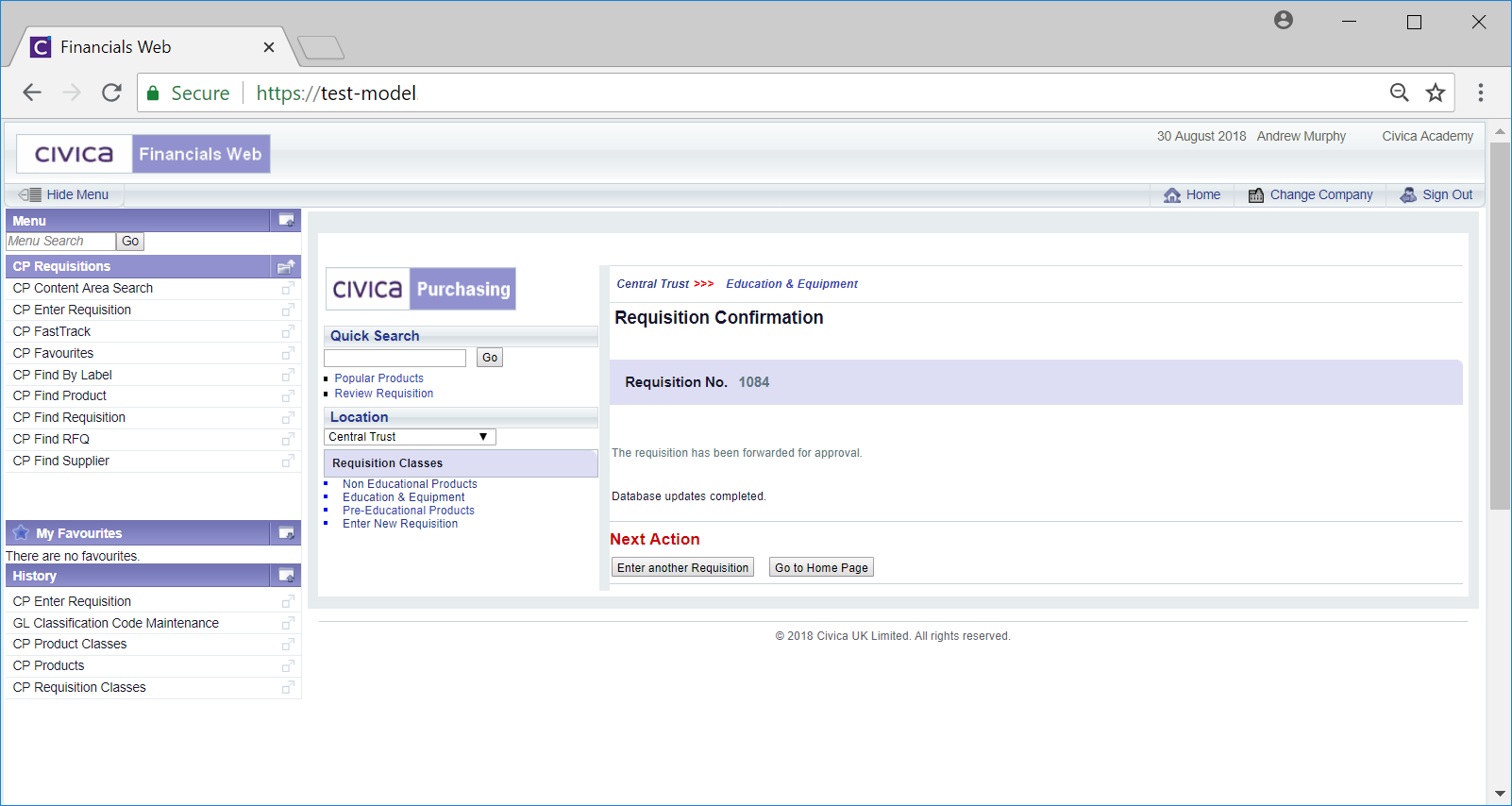
Task: Click Enter another Requisition button
Action: tap(683, 567)
